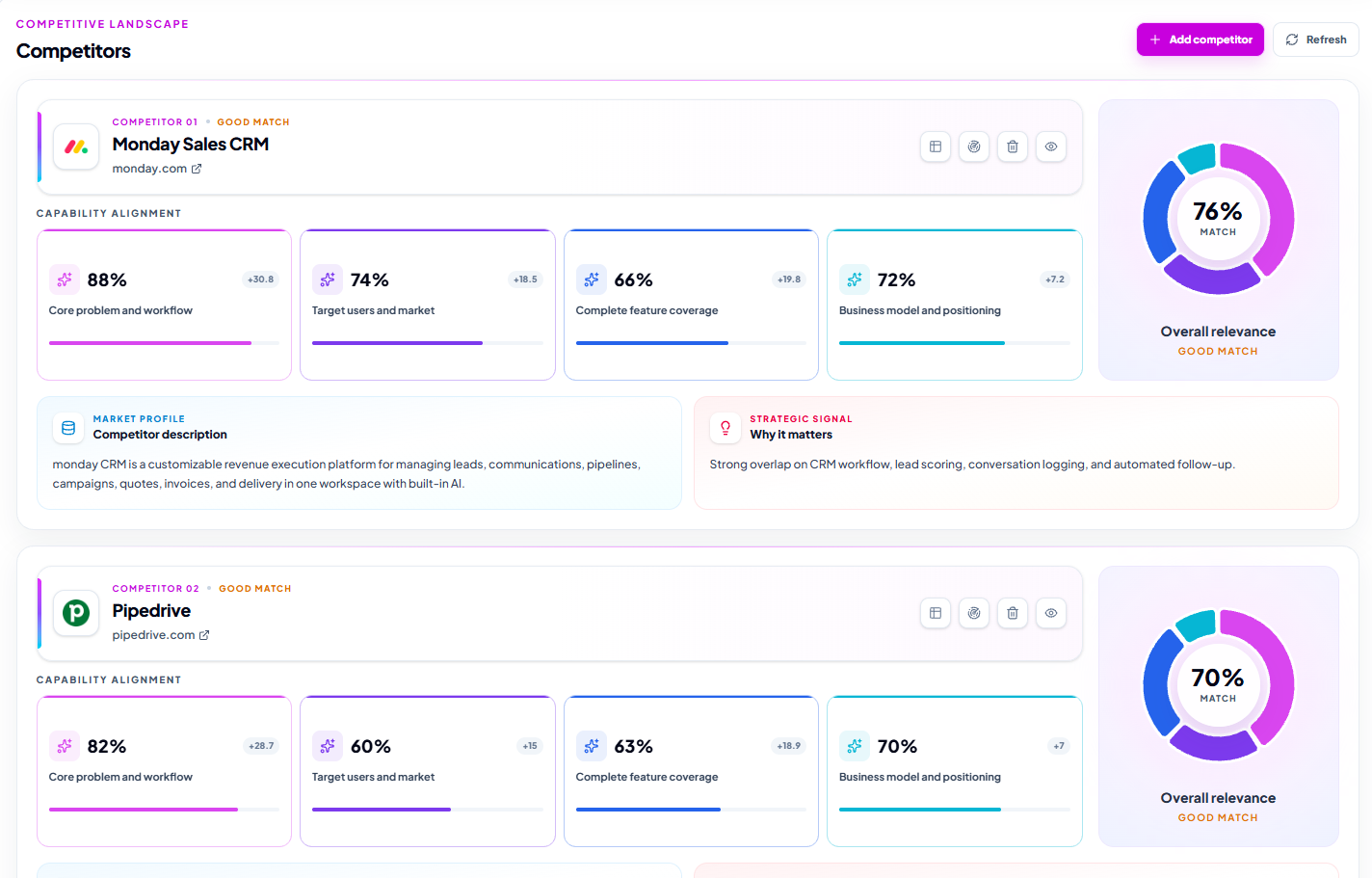The width and height of the screenshot is (1372, 878).
Task: Click the sparkle icon beside 63% score
Action: [x=592, y=746]
